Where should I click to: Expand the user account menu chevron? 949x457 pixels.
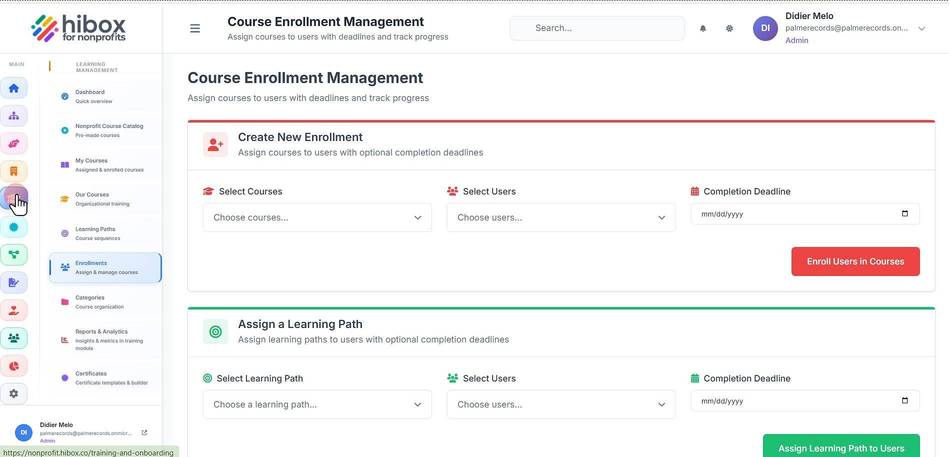pyautogui.click(x=922, y=28)
